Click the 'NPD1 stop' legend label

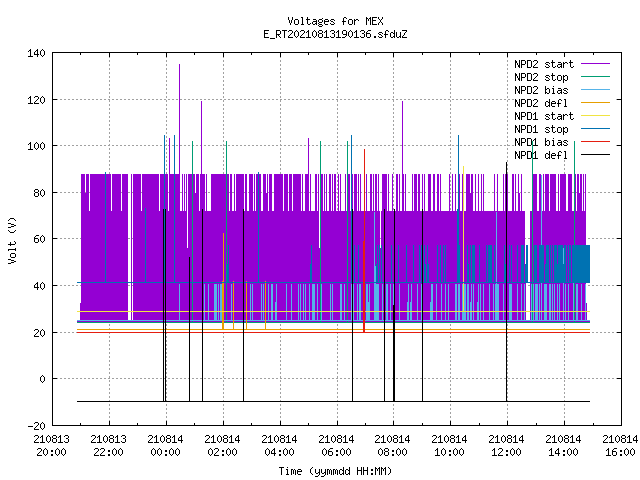pos(541,129)
